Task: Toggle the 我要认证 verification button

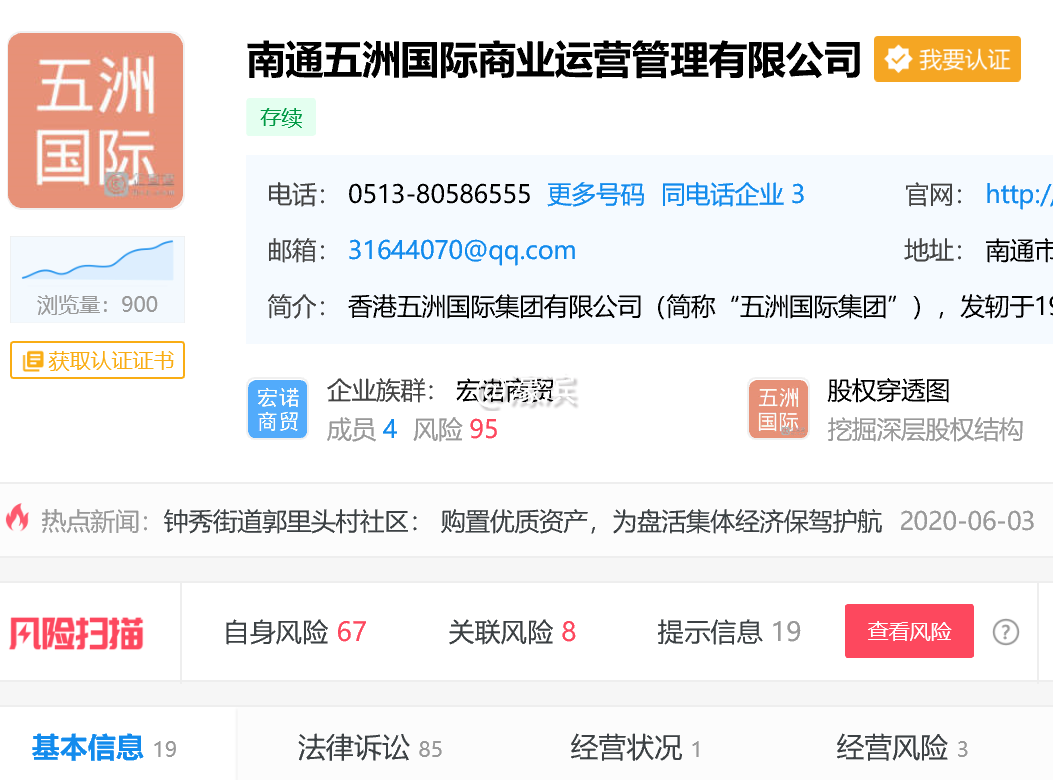Action: (947, 59)
